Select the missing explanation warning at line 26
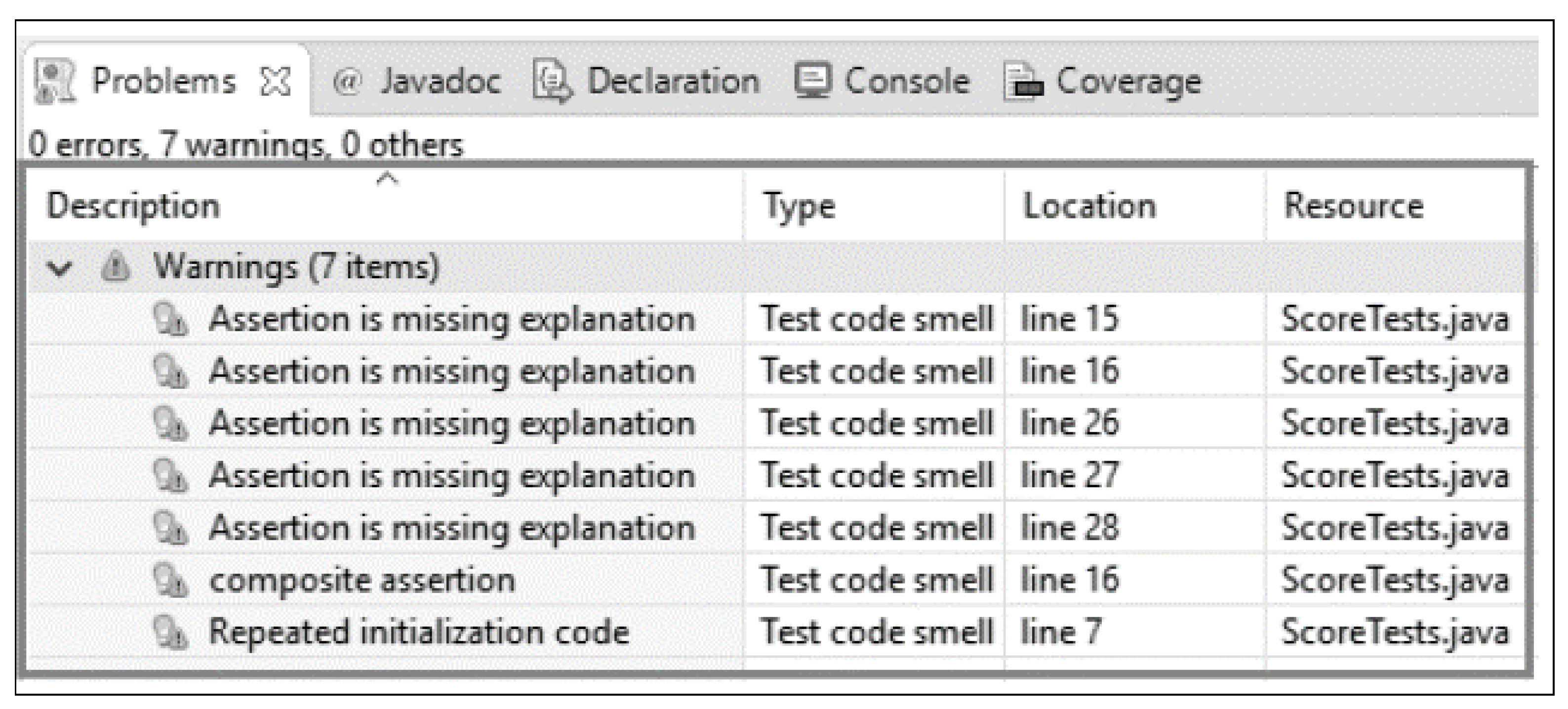This screenshot has height=709, width=1568. pyautogui.click(x=451, y=424)
